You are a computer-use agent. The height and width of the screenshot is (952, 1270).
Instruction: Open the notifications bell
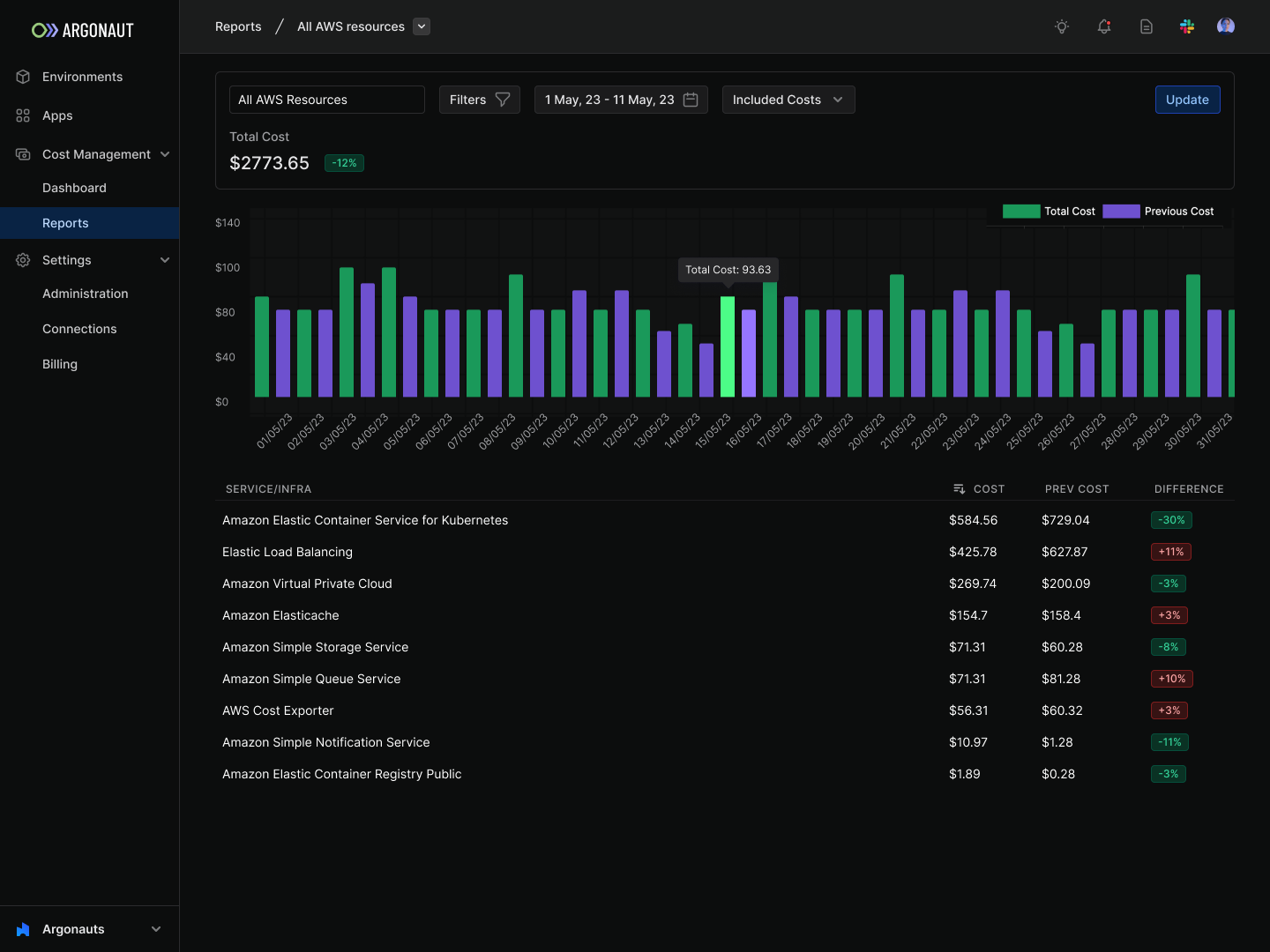[x=1103, y=26]
